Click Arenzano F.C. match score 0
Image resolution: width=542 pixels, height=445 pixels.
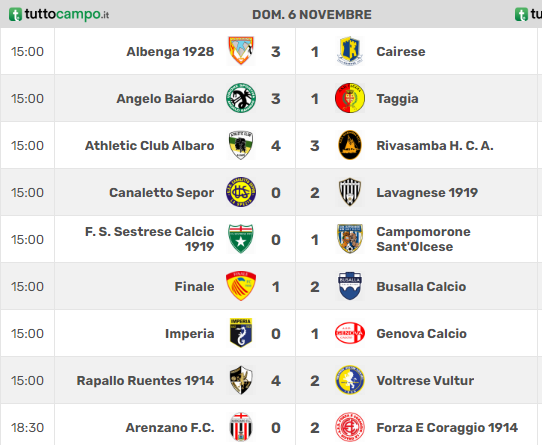[275, 428]
